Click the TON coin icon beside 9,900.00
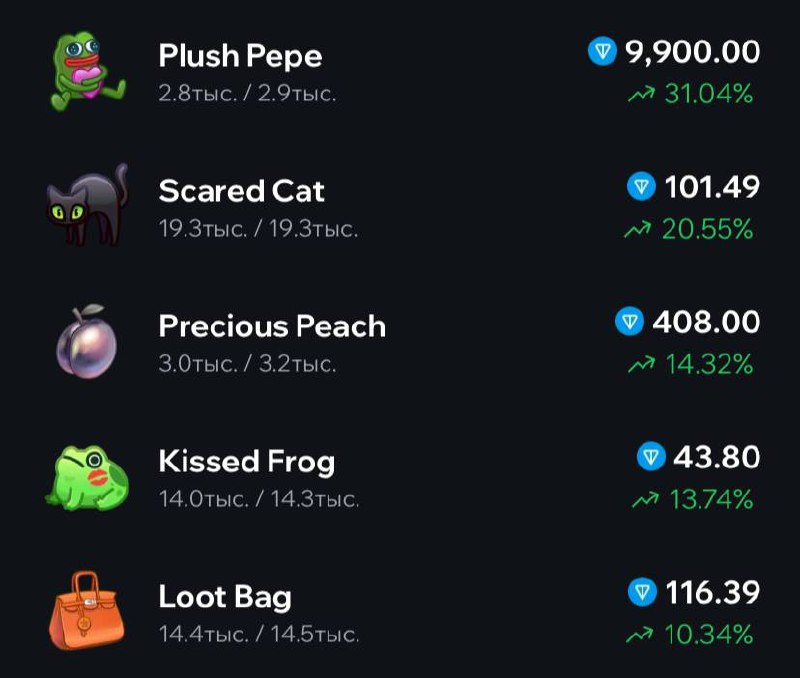This screenshot has height=678, width=800. 602,51
